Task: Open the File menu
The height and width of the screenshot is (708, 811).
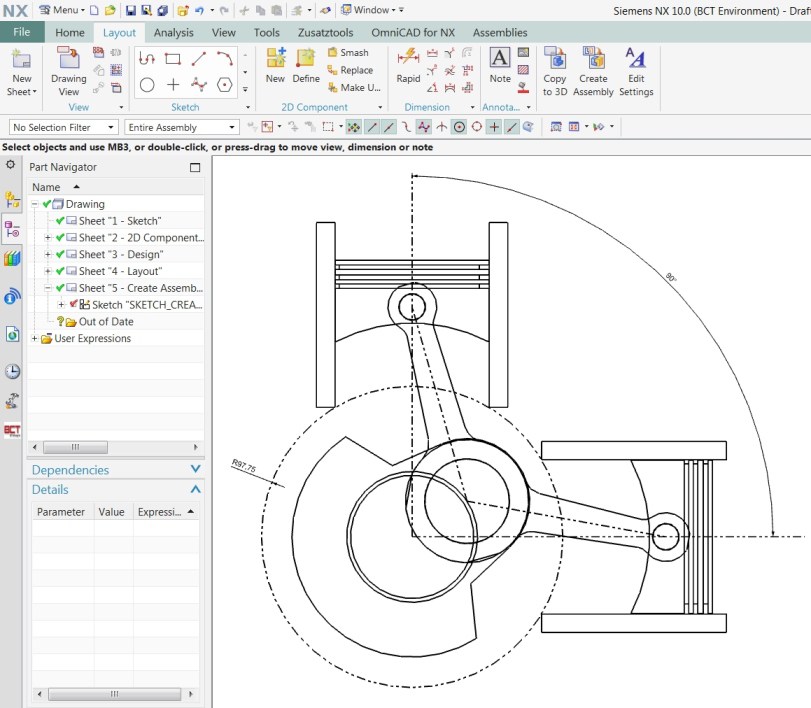Action: [22, 31]
